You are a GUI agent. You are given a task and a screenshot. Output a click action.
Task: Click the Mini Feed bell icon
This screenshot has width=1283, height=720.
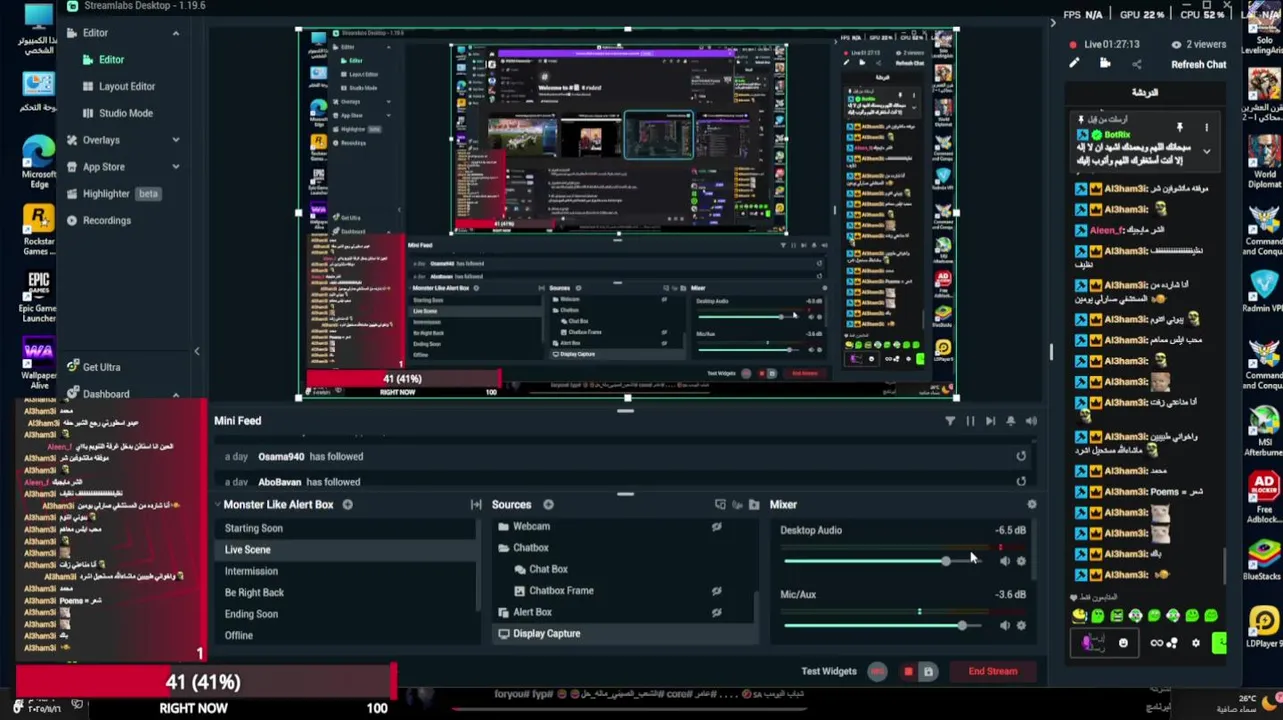[x=1011, y=421]
